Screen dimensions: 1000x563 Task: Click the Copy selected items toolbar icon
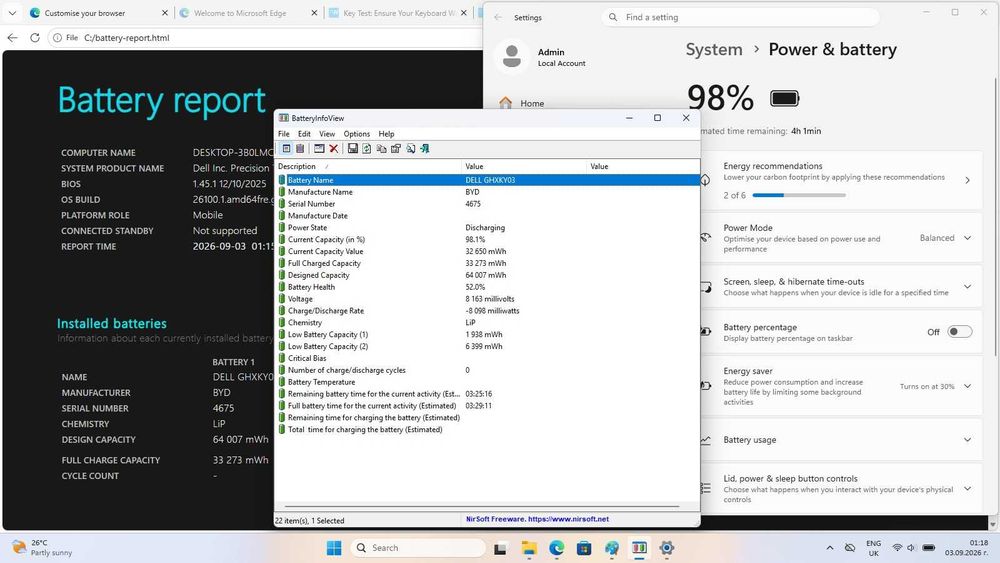coord(381,149)
